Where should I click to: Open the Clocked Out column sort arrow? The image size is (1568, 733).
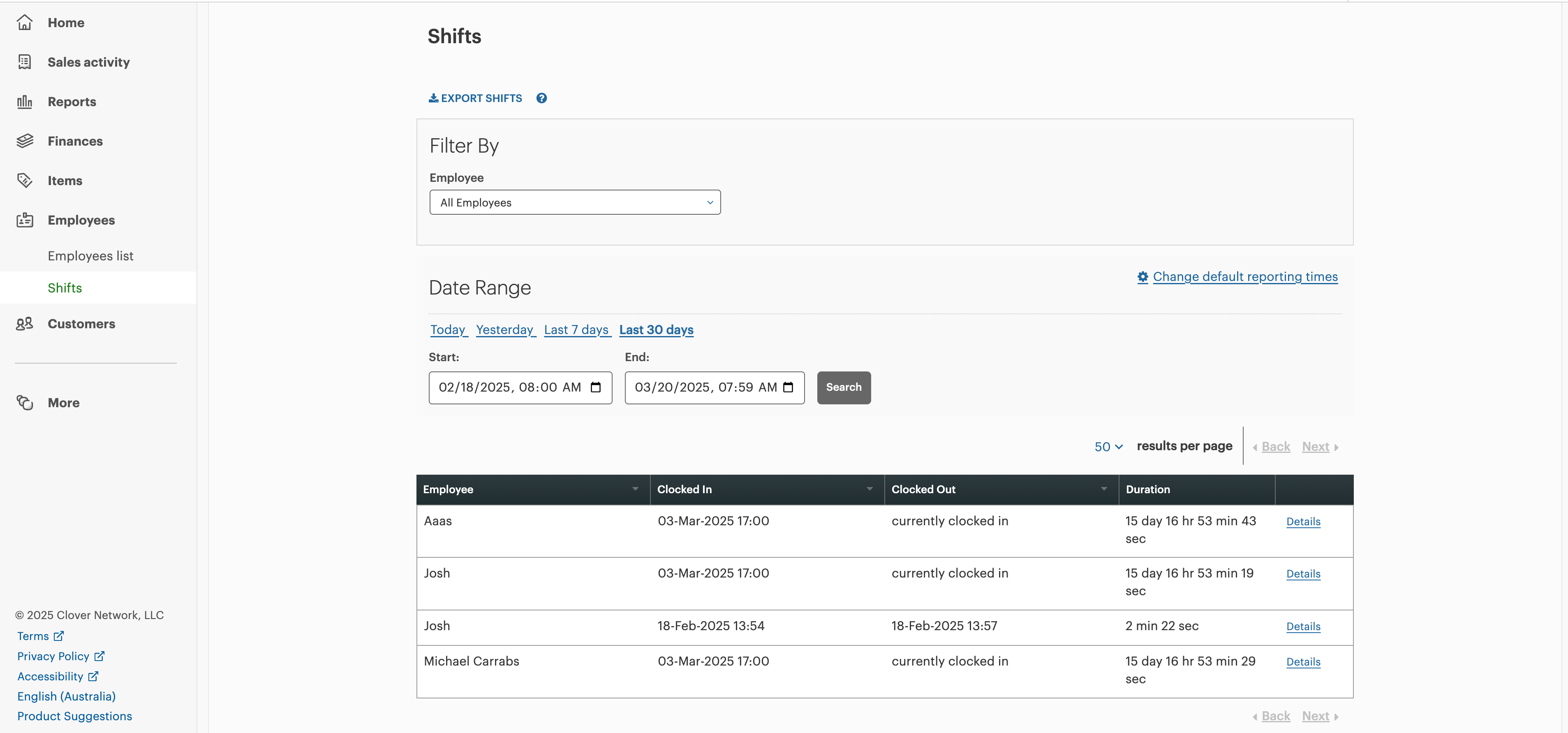(1103, 489)
